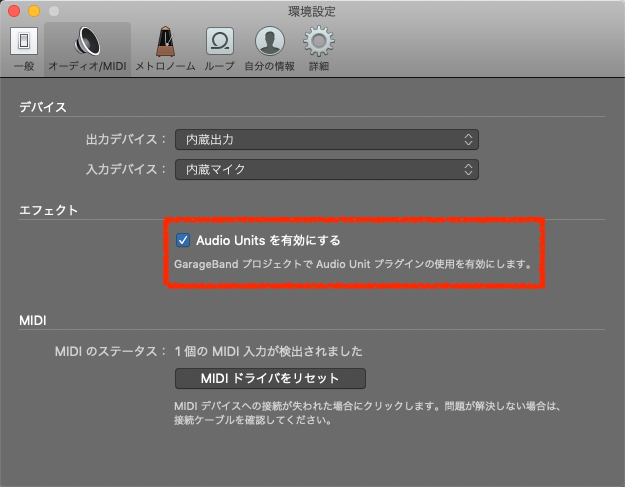
Task: Open the 入力デバイス dropdown showing 内蔵マイク
Action: pyautogui.click(x=327, y=169)
